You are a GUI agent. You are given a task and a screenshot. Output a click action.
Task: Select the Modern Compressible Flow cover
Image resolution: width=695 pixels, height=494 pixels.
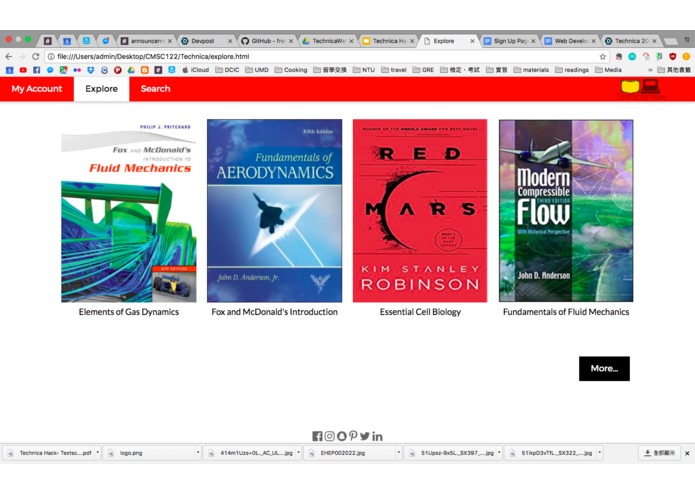pyautogui.click(x=566, y=211)
